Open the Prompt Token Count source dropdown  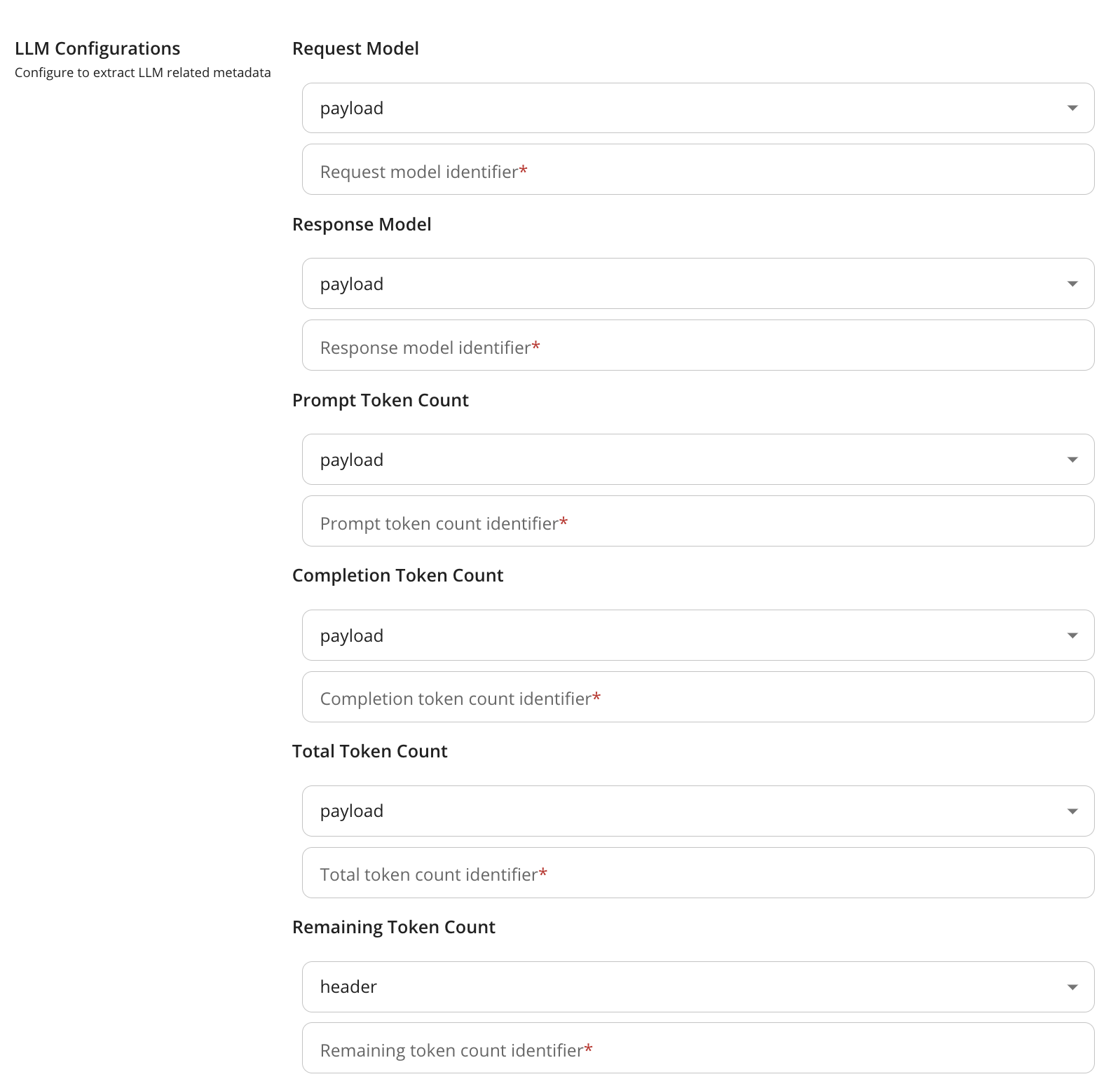point(697,460)
